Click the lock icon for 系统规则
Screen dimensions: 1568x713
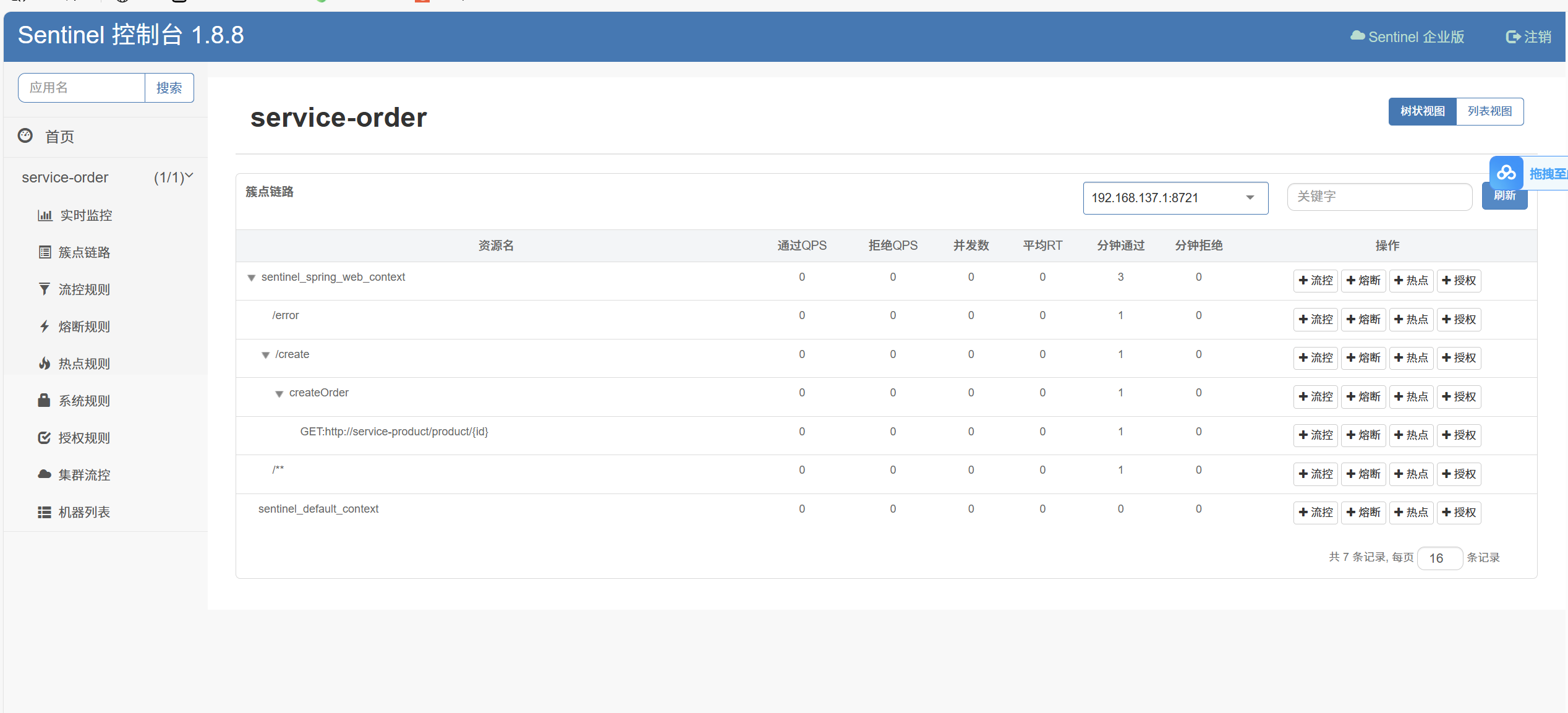44,400
